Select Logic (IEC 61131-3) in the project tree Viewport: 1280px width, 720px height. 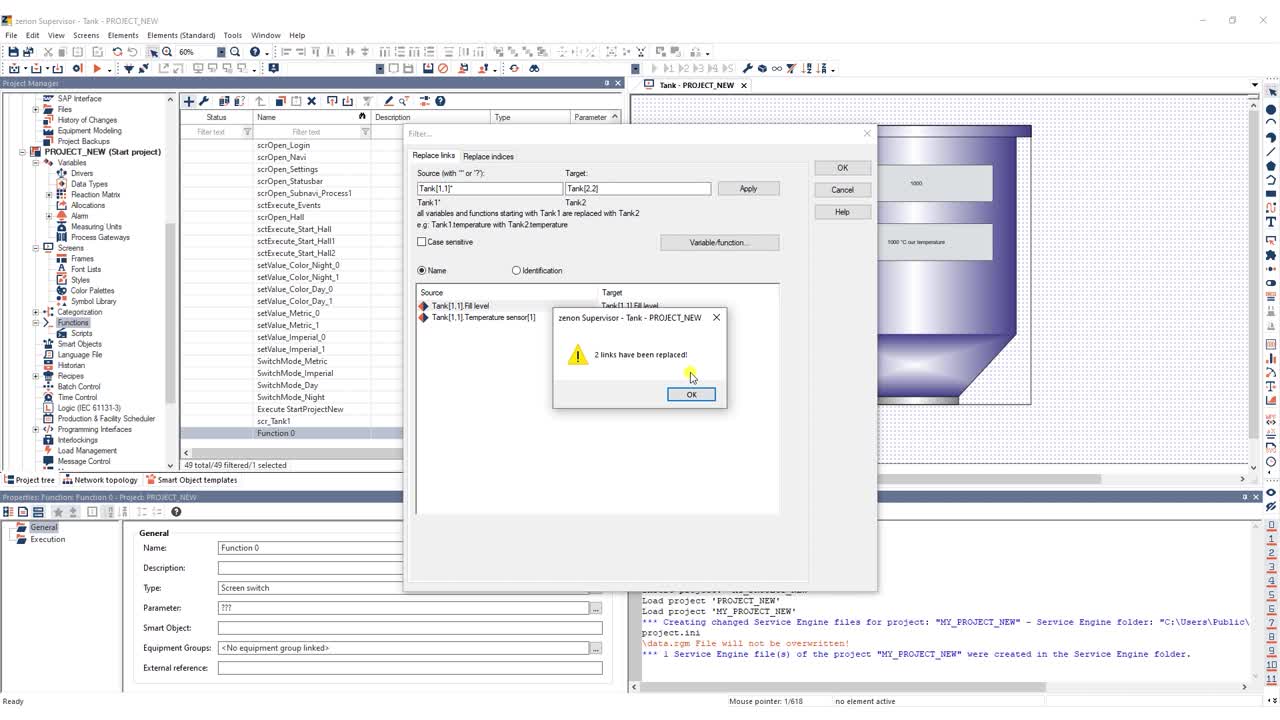88,408
